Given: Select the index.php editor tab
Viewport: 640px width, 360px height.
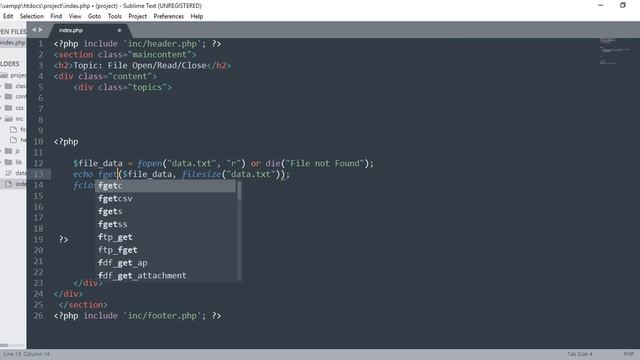Looking at the screenshot, I should [90, 30].
